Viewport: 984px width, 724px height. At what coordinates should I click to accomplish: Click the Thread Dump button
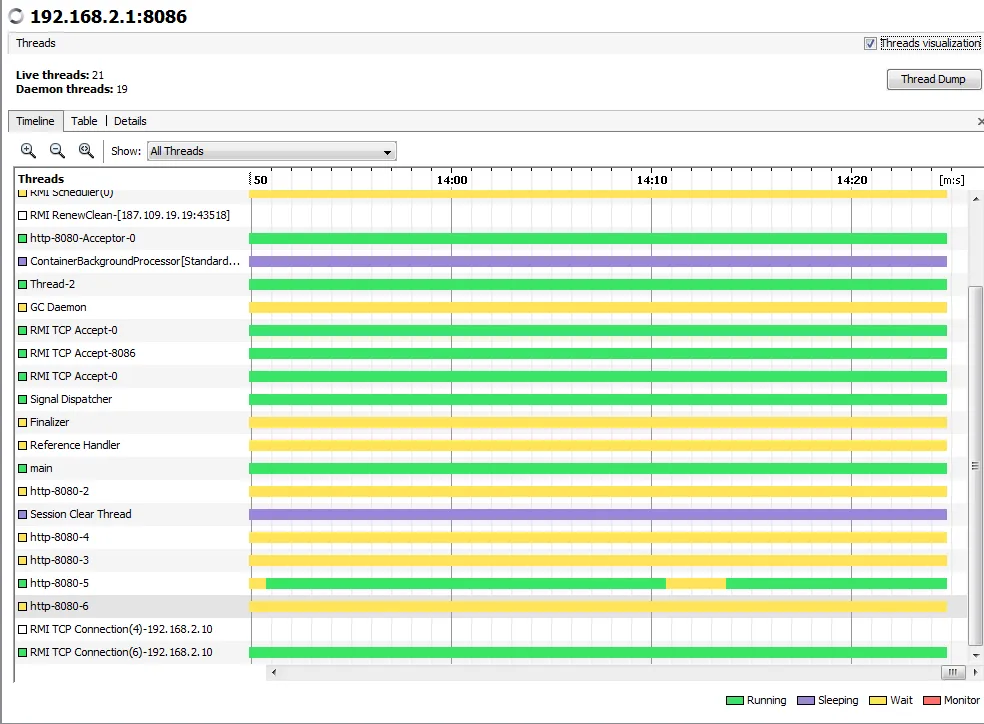(x=933, y=79)
